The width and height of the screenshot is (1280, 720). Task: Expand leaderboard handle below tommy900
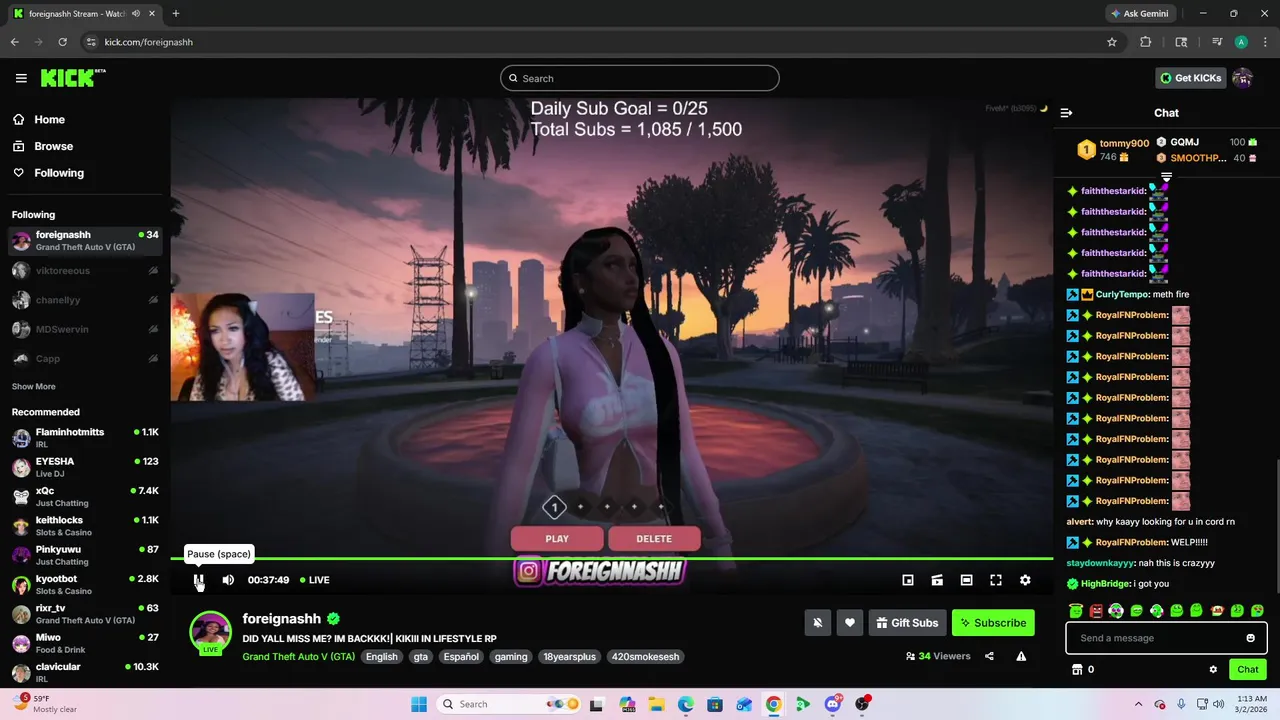click(x=1166, y=176)
